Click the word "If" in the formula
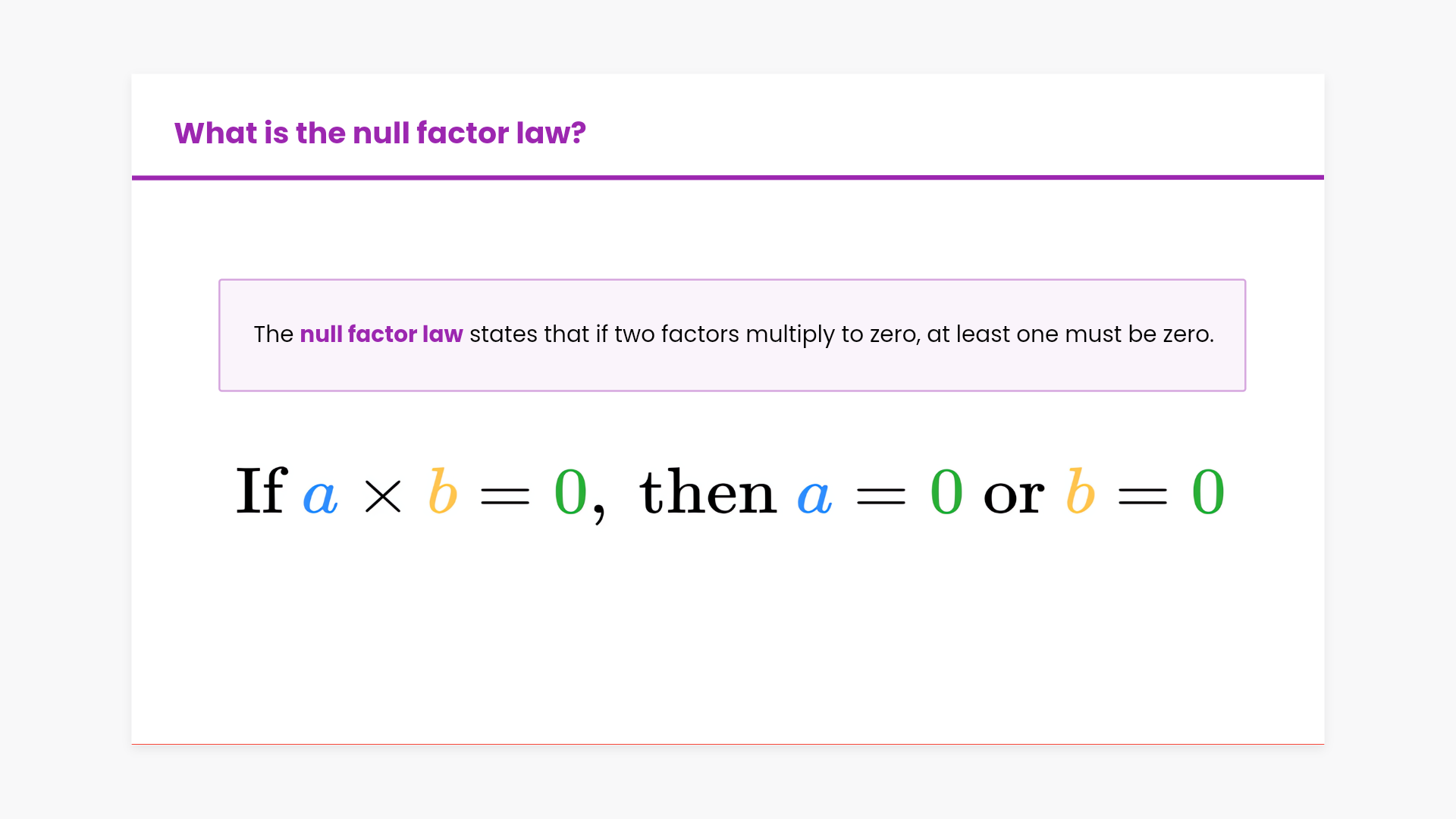 point(261,491)
